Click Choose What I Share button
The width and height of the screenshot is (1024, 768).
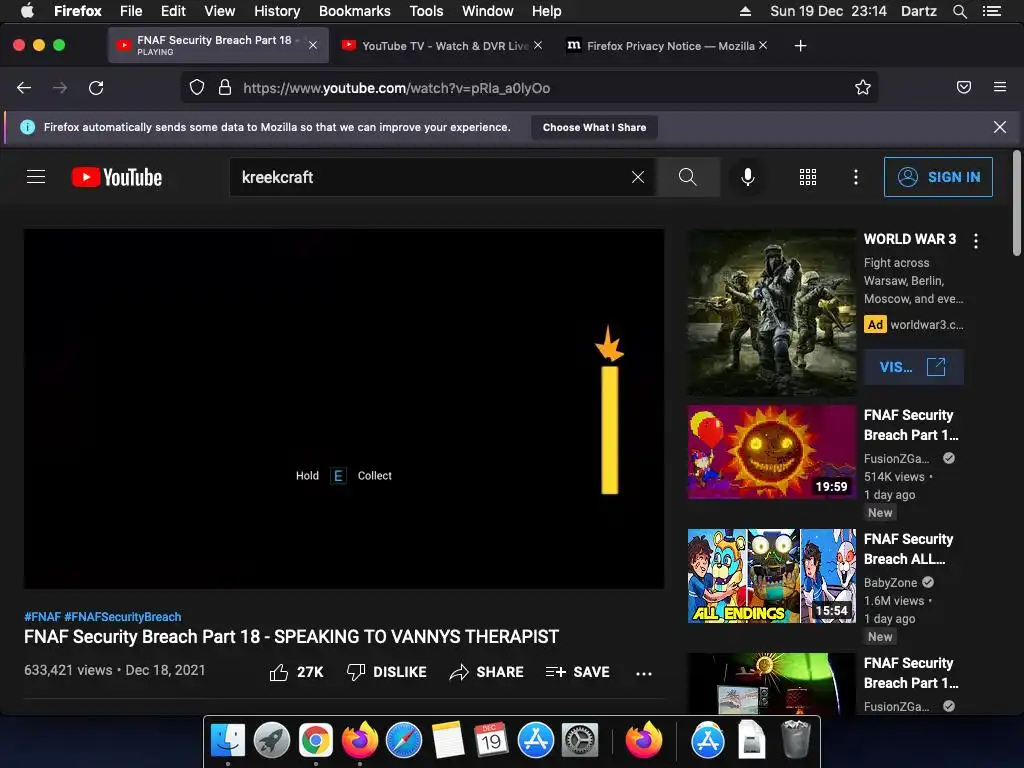pos(594,127)
